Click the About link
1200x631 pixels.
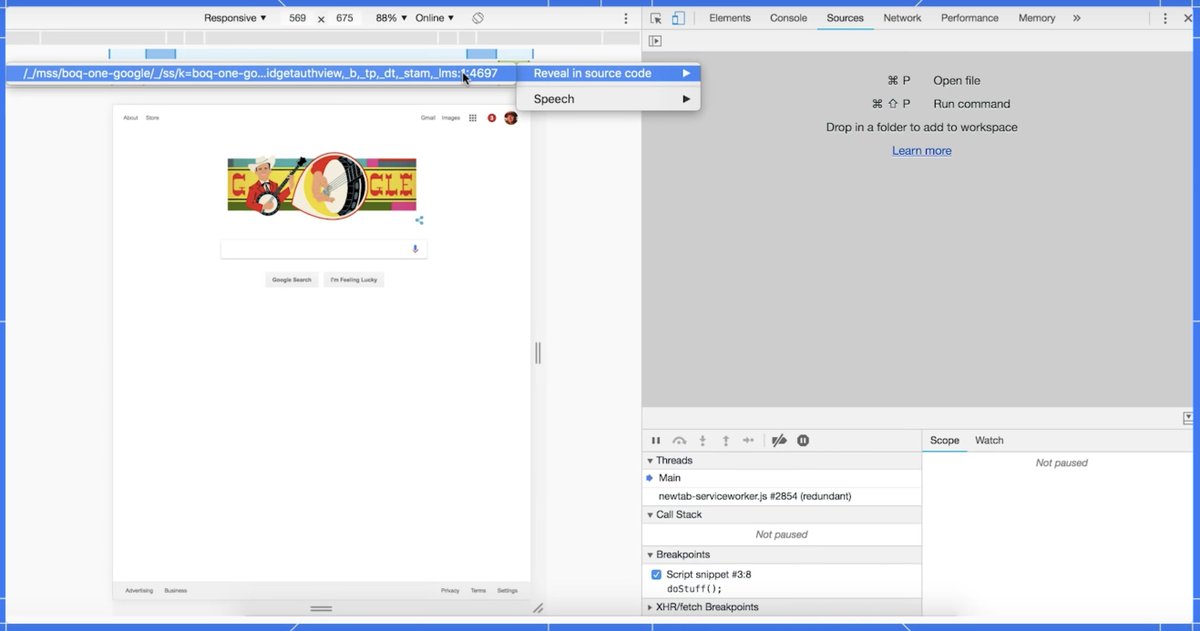(131, 118)
